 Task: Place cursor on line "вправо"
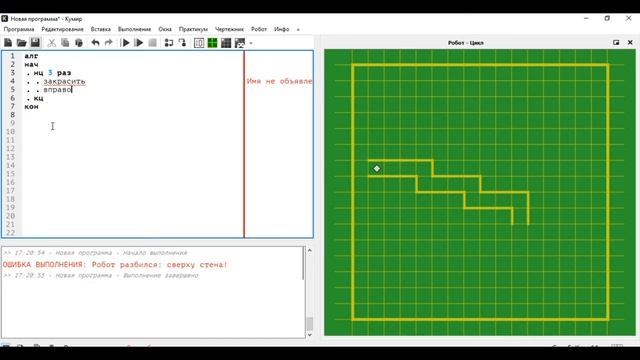pyautogui.click(x=58, y=89)
